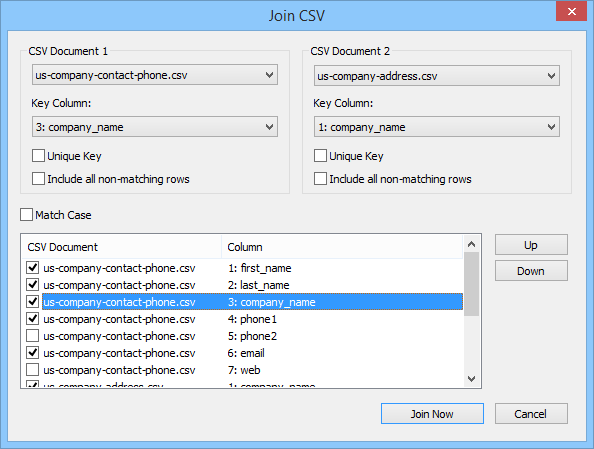Uncheck the 1: first_name column row
The image size is (594, 449).
(33, 268)
